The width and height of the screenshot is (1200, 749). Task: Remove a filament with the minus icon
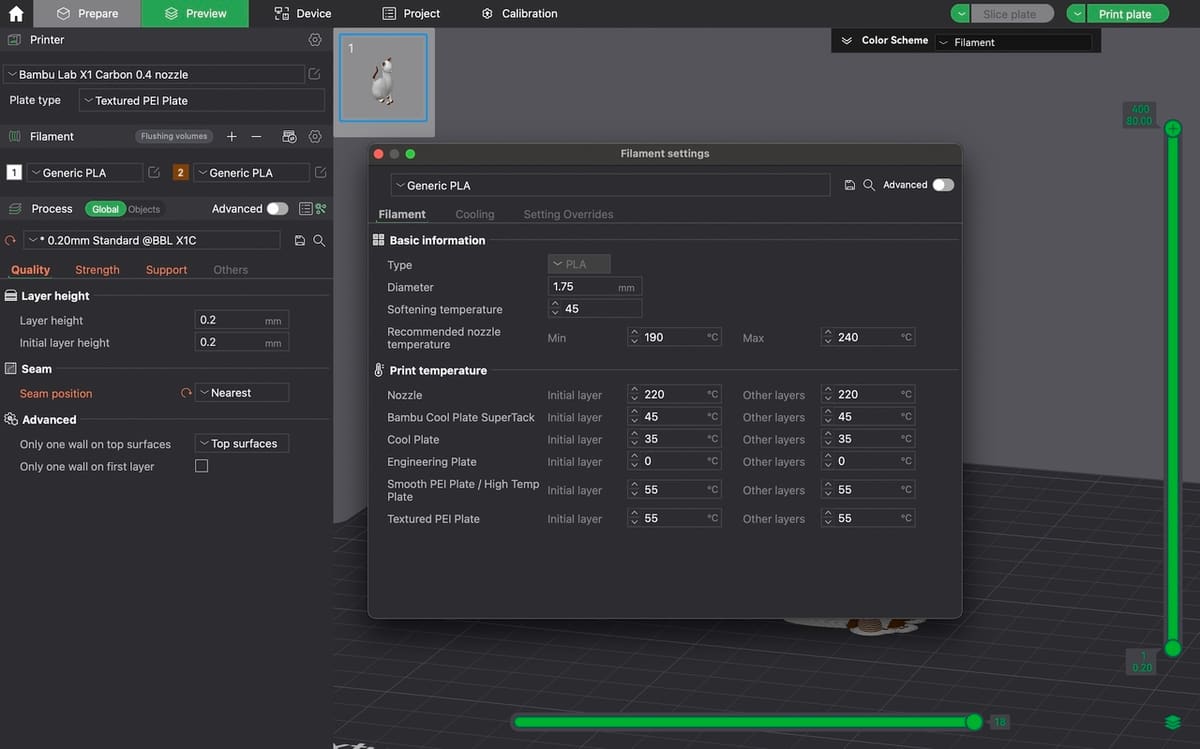pos(257,136)
